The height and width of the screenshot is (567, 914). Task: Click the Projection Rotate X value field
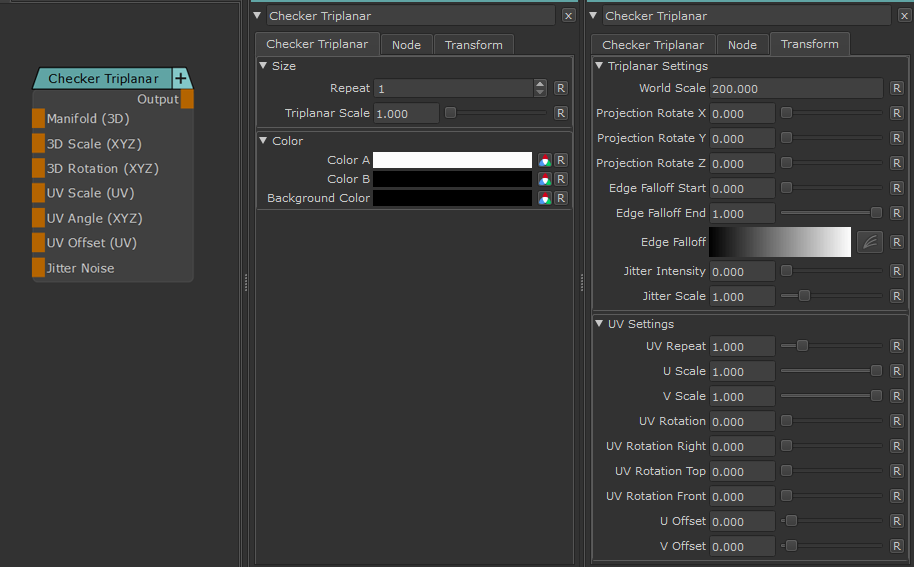[x=742, y=113]
